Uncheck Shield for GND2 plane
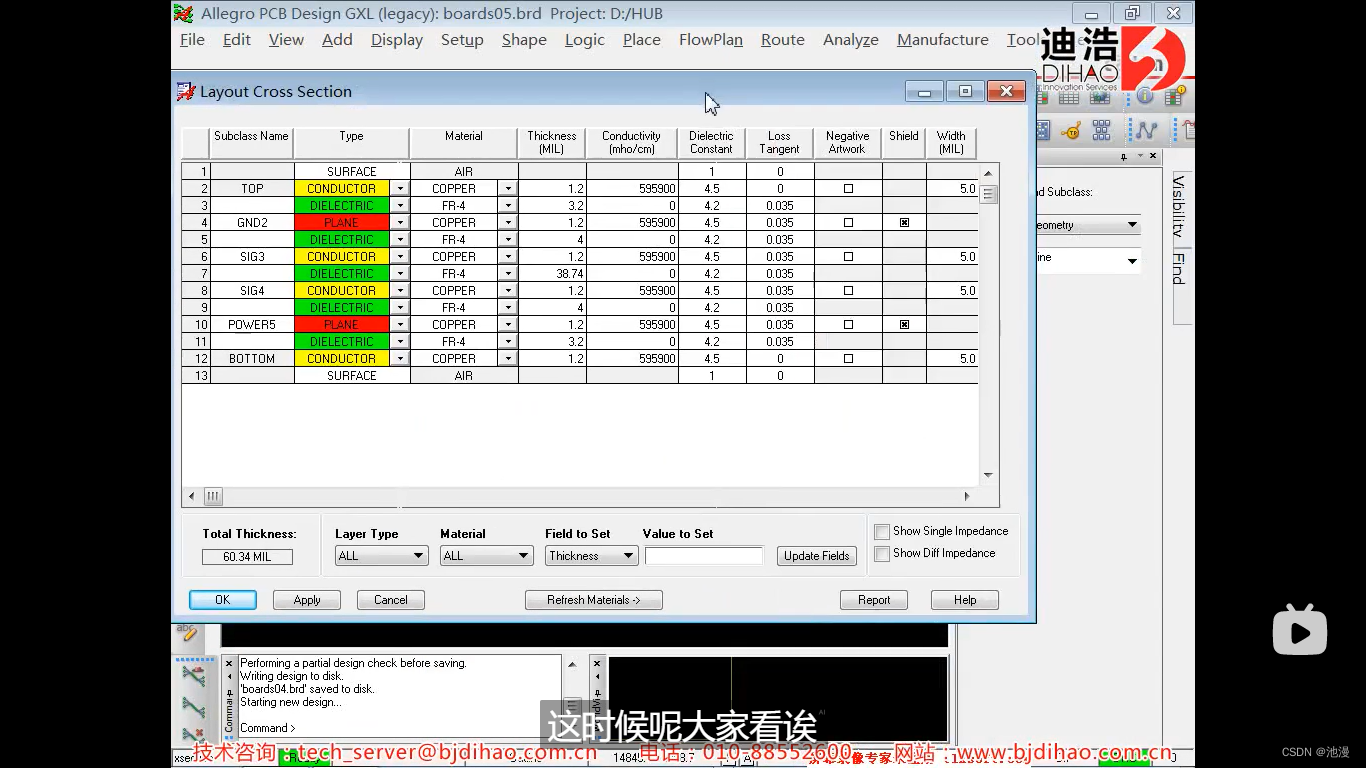This screenshot has height=768, width=1366. (904, 223)
